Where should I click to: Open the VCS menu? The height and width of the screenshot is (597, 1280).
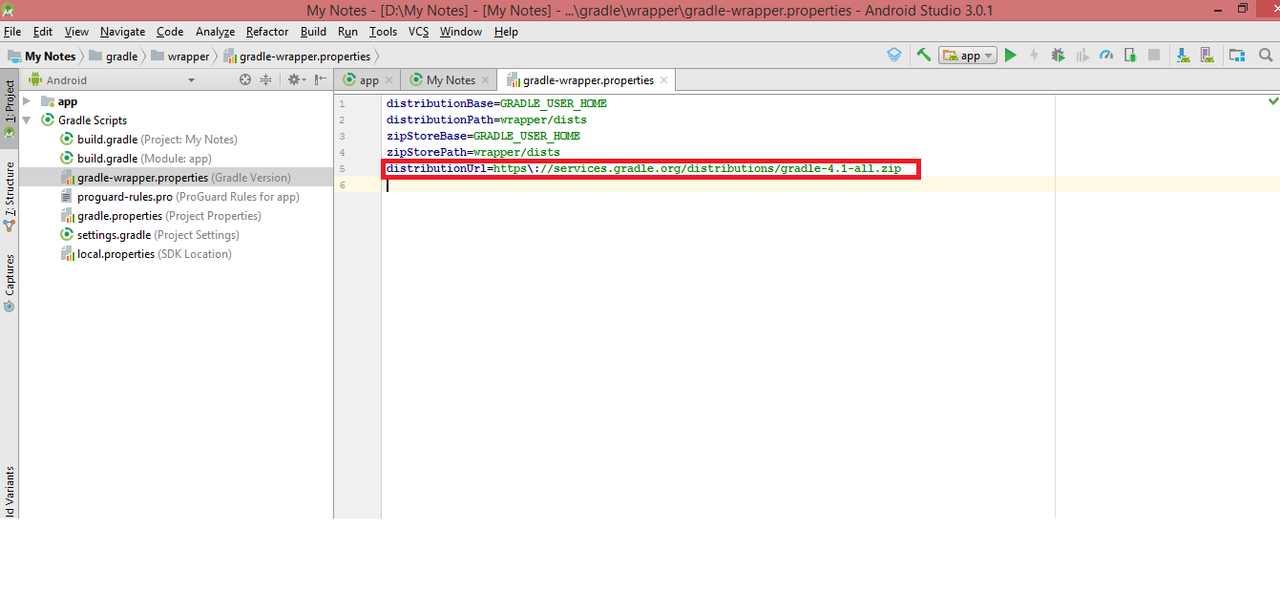(x=418, y=32)
